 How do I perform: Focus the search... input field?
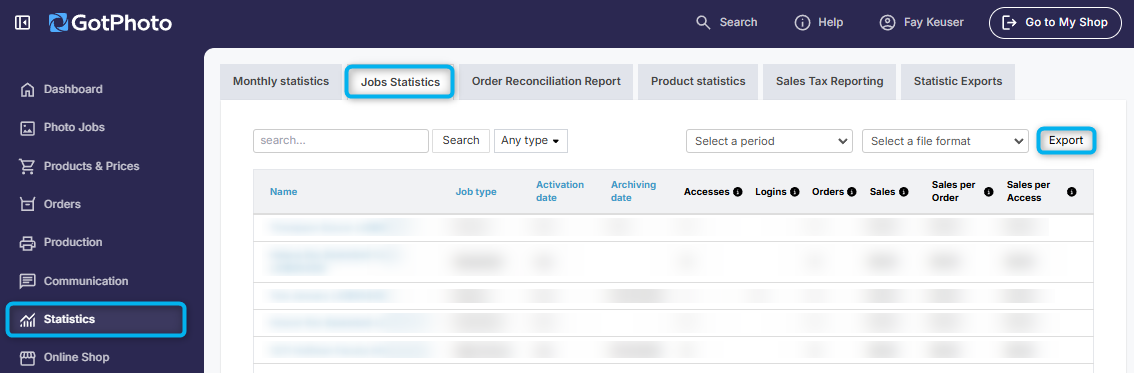[341, 141]
